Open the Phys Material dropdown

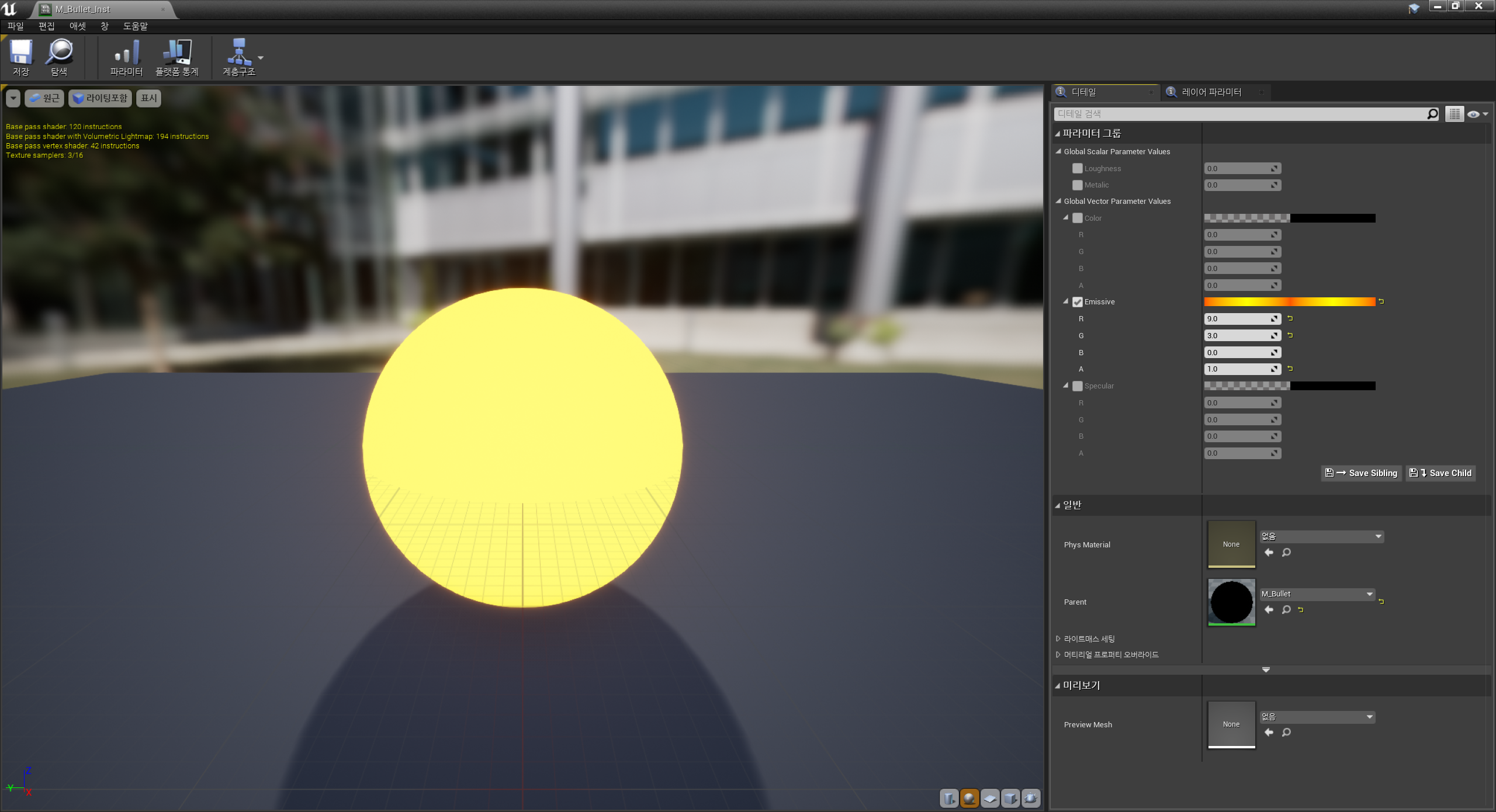[x=1322, y=536]
